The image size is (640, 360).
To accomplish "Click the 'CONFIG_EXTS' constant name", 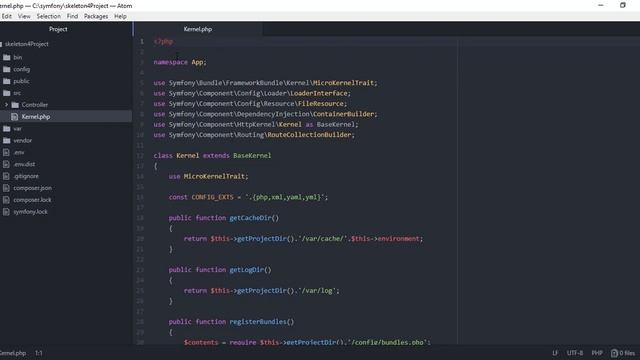I will point(213,198).
